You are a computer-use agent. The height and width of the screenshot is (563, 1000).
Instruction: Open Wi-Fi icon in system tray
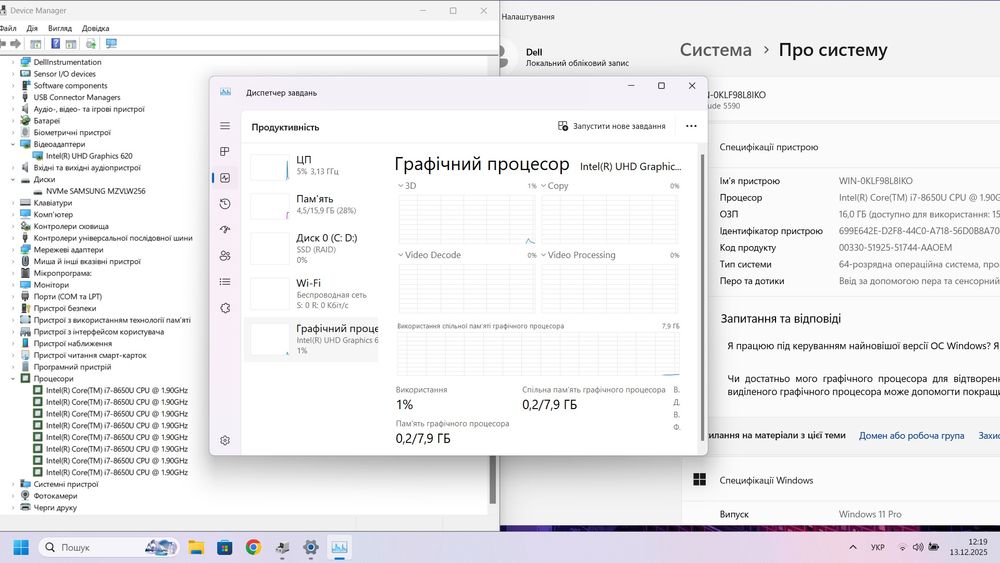(902, 547)
